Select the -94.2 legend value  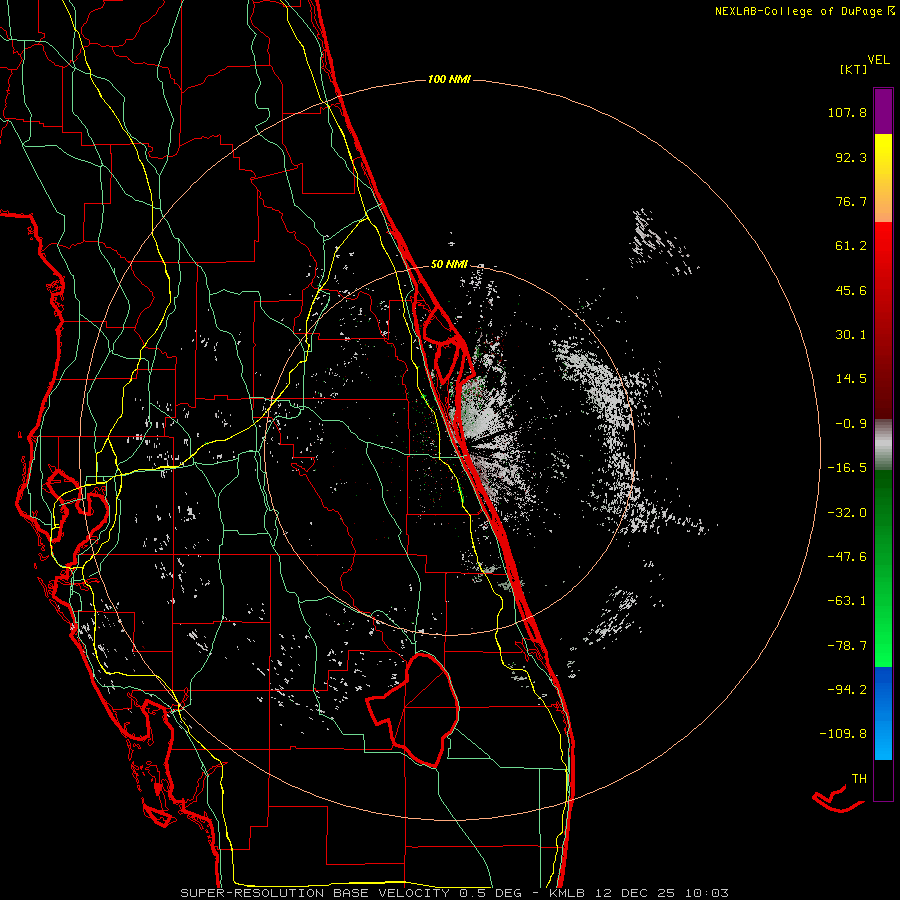tap(847, 689)
